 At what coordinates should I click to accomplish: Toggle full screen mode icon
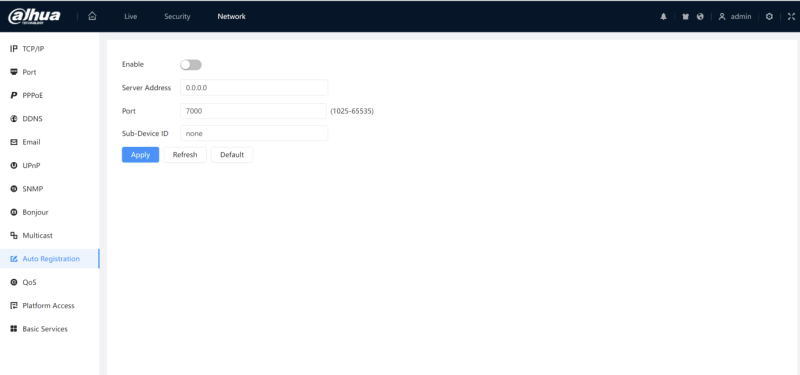point(791,16)
